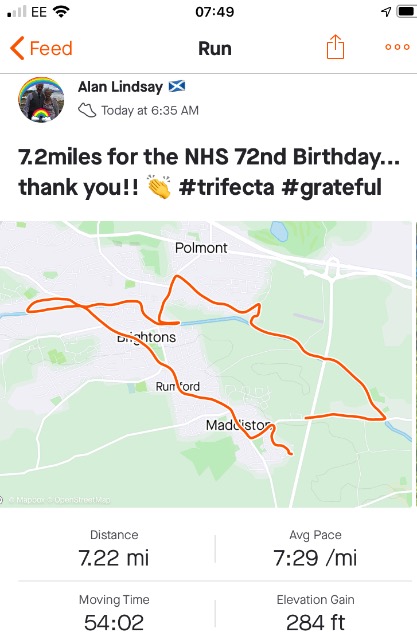Open the three-dot more options menu
Viewport: 417px width, 640px height.
coord(397,47)
